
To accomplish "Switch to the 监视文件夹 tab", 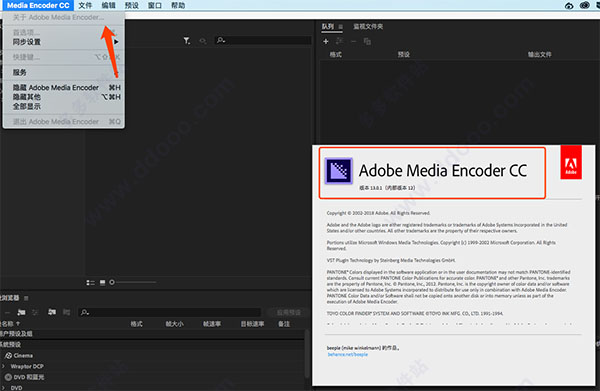I will (x=368, y=26).
